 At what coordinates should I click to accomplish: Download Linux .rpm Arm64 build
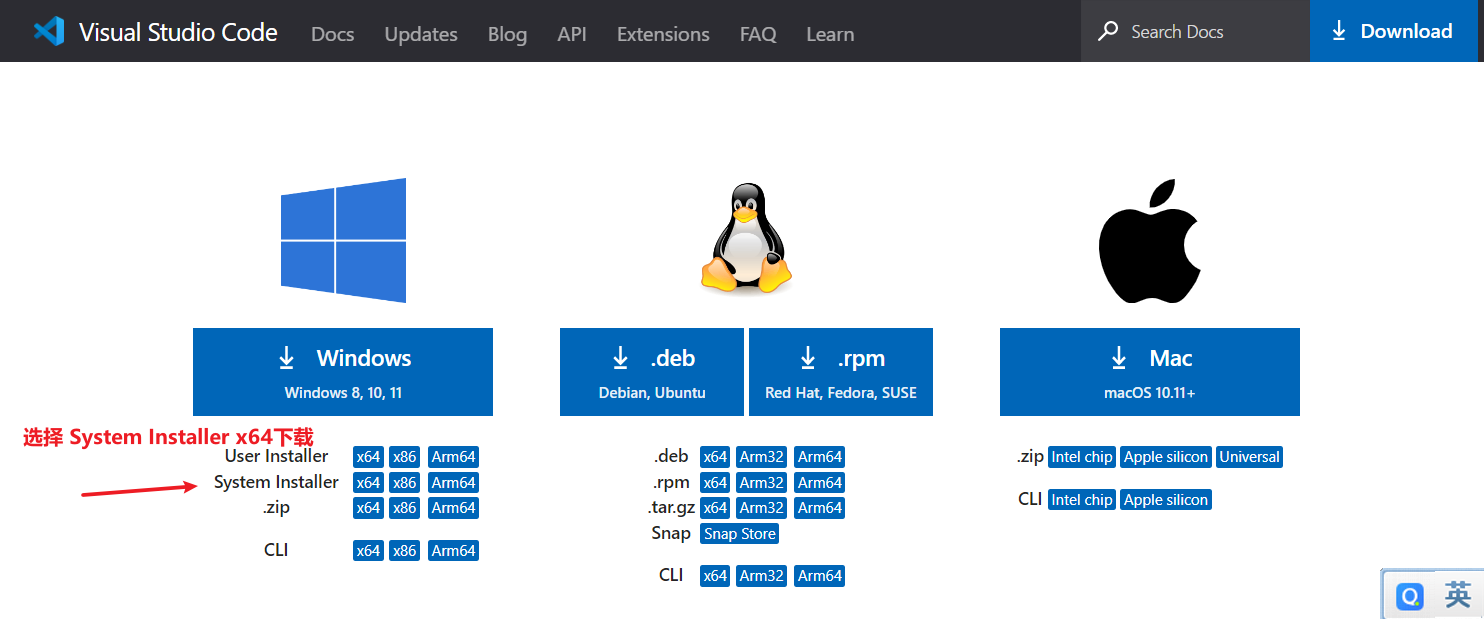819,483
